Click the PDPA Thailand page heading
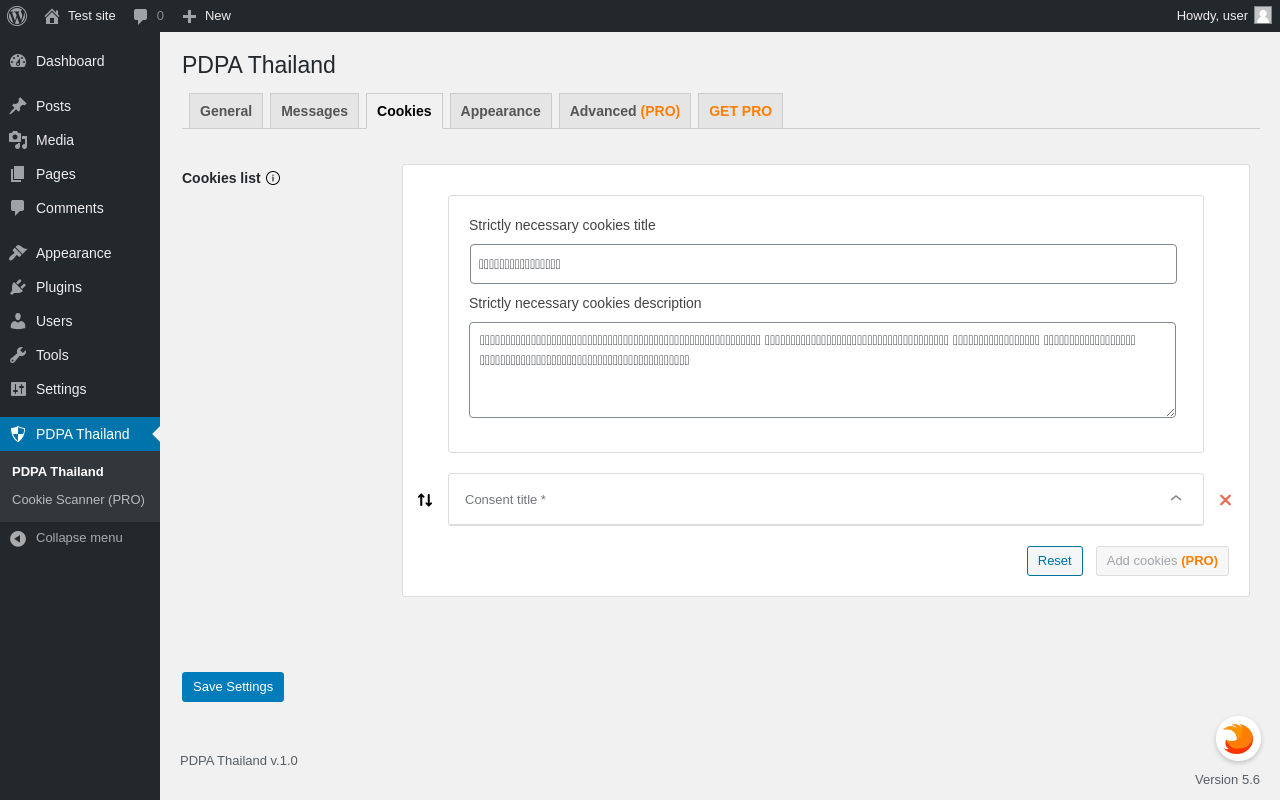 (x=259, y=65)
